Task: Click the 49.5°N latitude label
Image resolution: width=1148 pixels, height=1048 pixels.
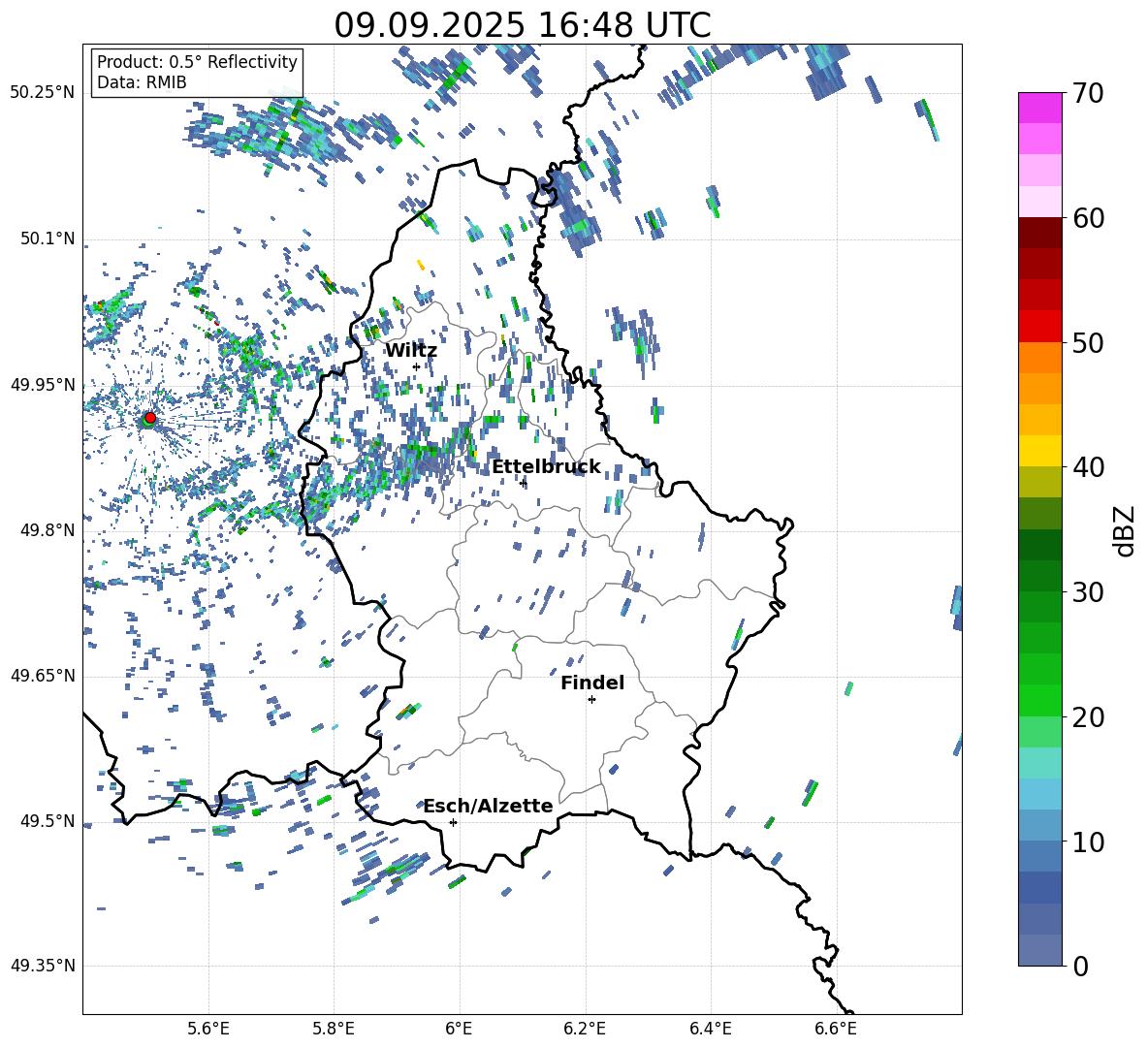Action: pyautogui.click(x=48, y=822)
